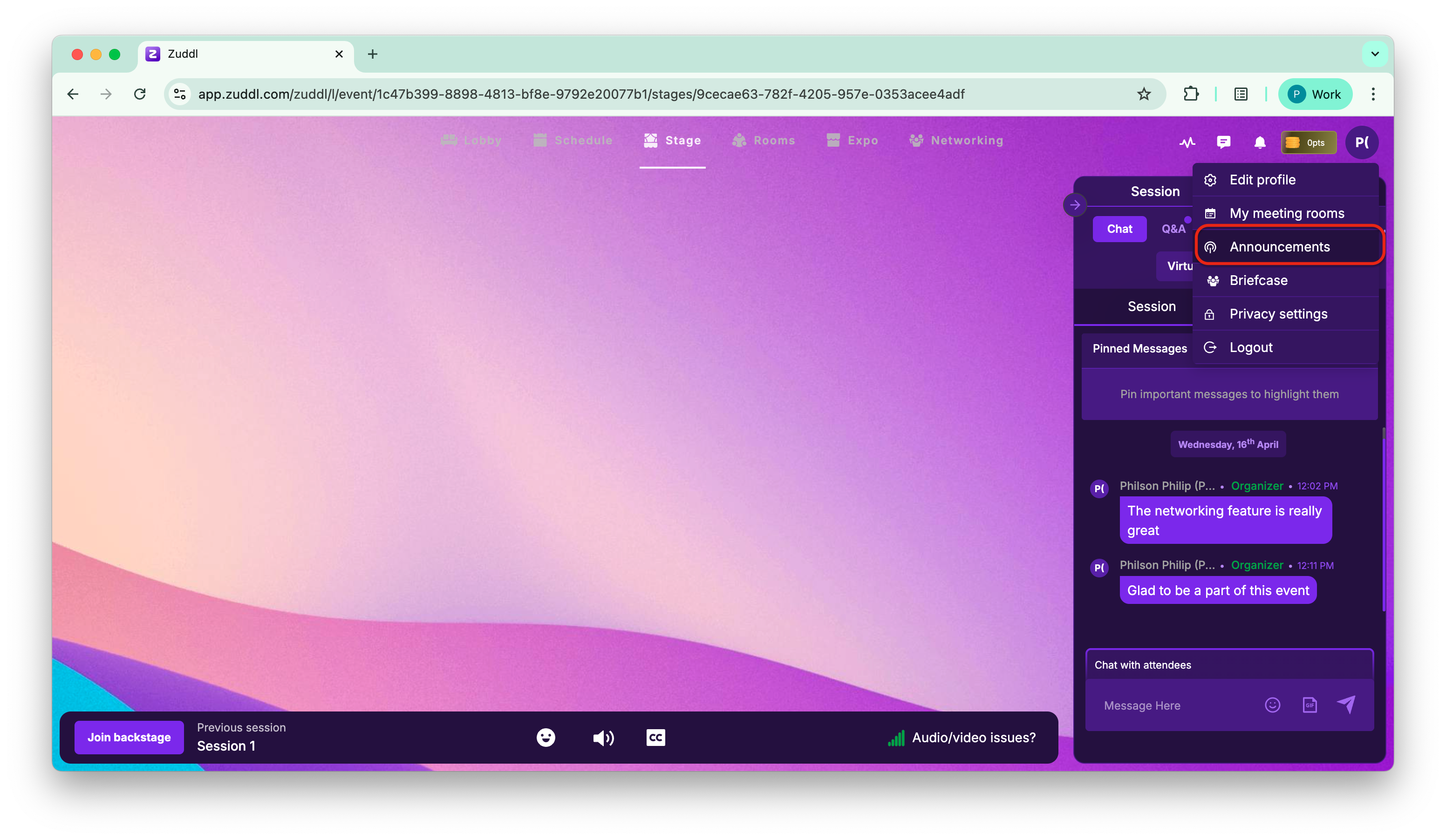Image resolution: width=1446 pixels, height=840 pixels.
Task: Collapse the side panel with arrow button
Action: click(1075, 205)
